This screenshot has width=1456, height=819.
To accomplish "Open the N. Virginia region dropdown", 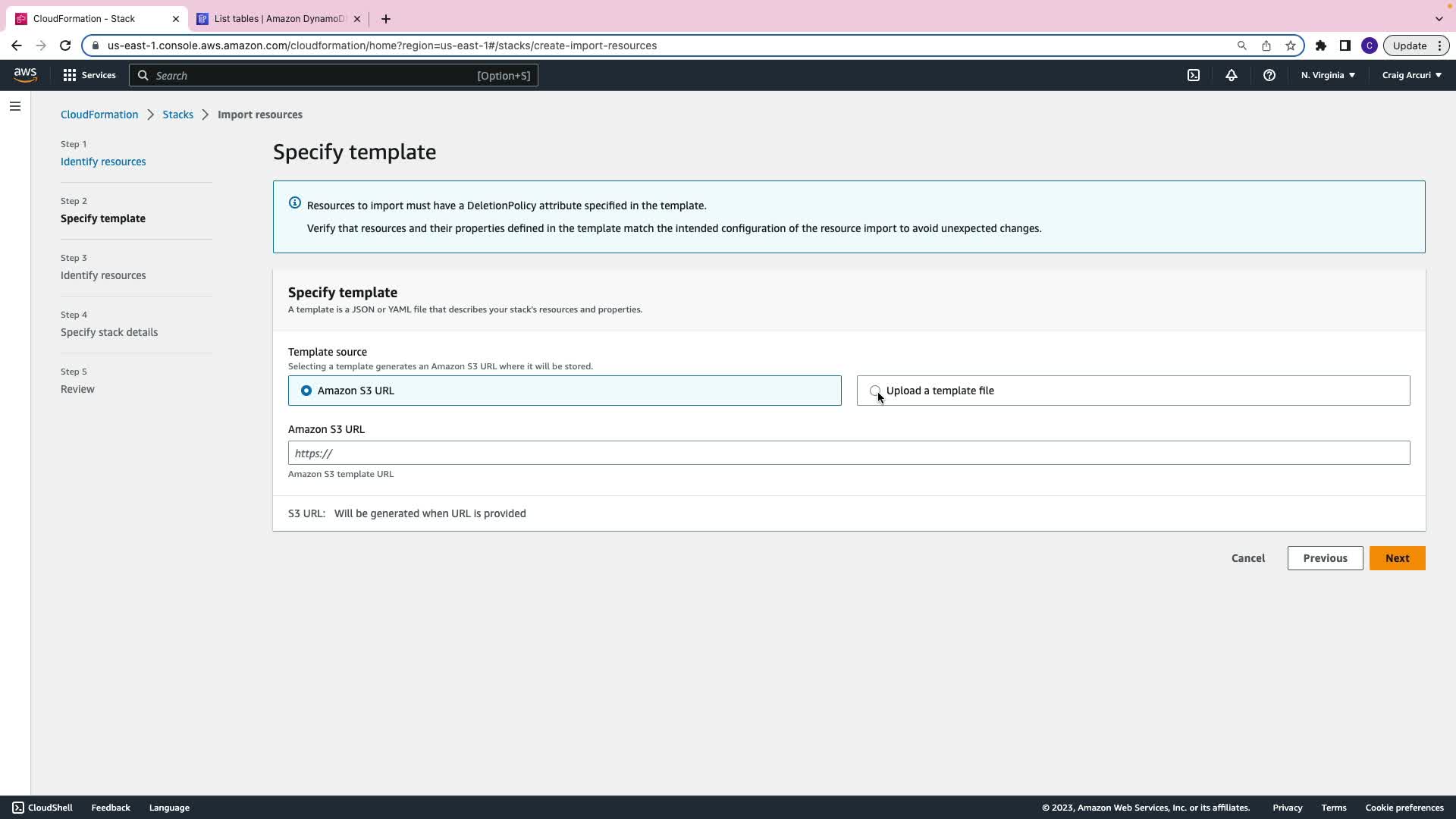I will 1328,75.
